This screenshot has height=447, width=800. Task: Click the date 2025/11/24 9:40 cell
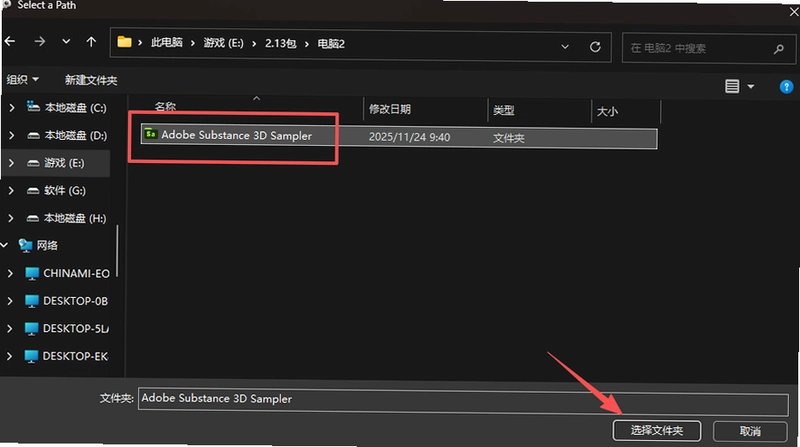409,137
